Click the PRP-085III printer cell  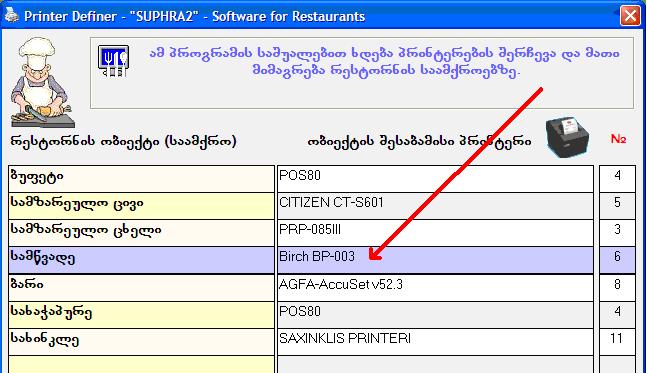(x=436, y=233)
